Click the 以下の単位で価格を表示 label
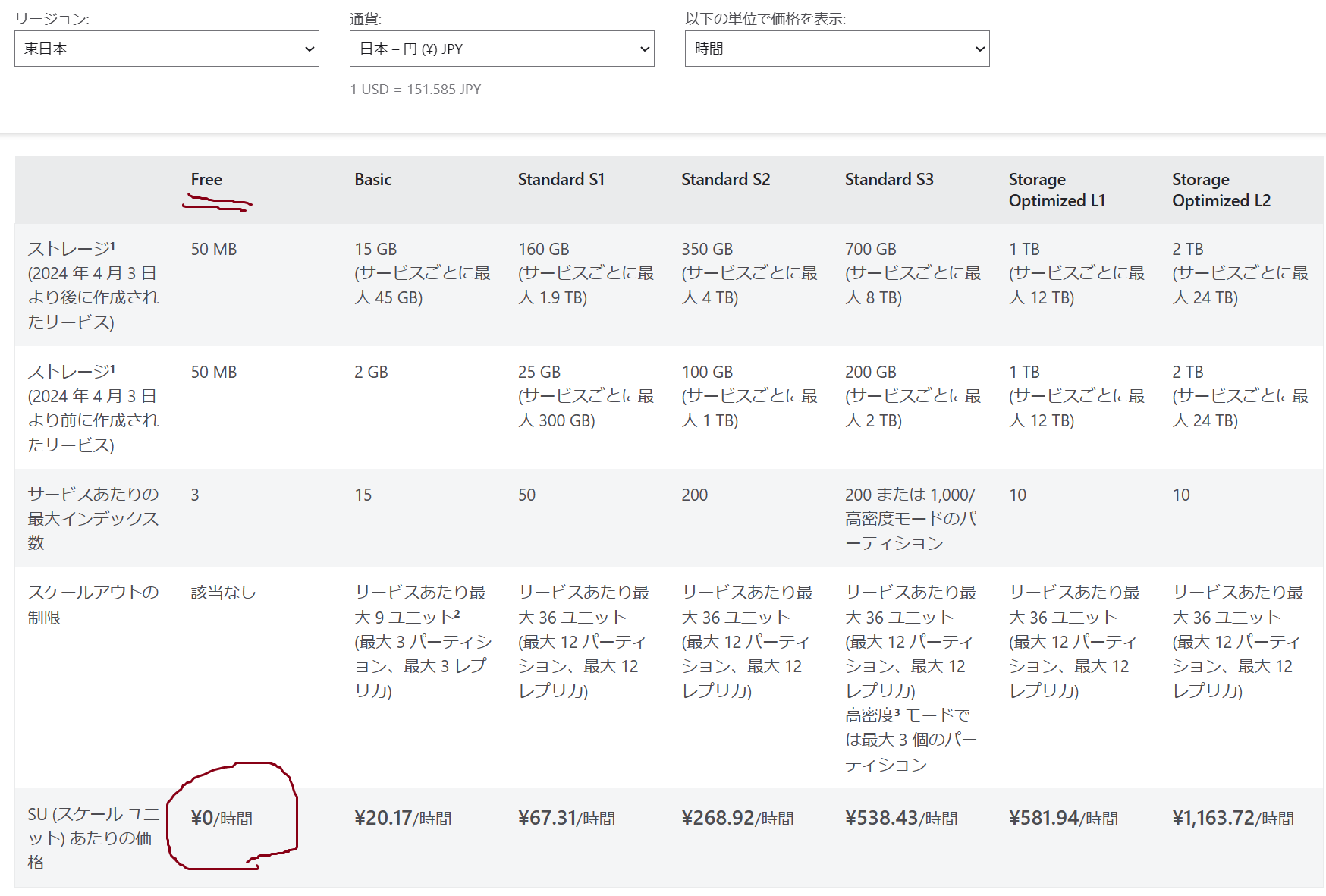Viewport: 1326px width, 896px height. click(x=765, y=19)
